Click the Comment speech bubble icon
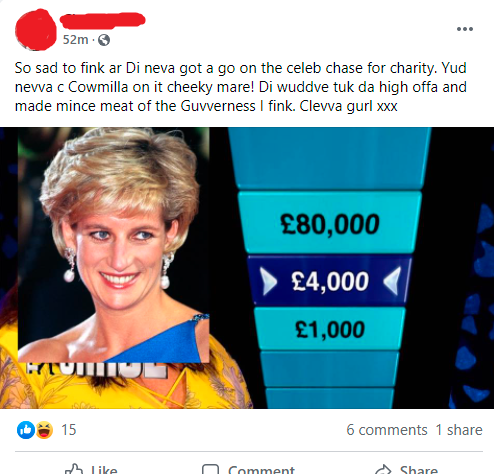The width and height of the screenshot is (494, 474). click(211, 469)
